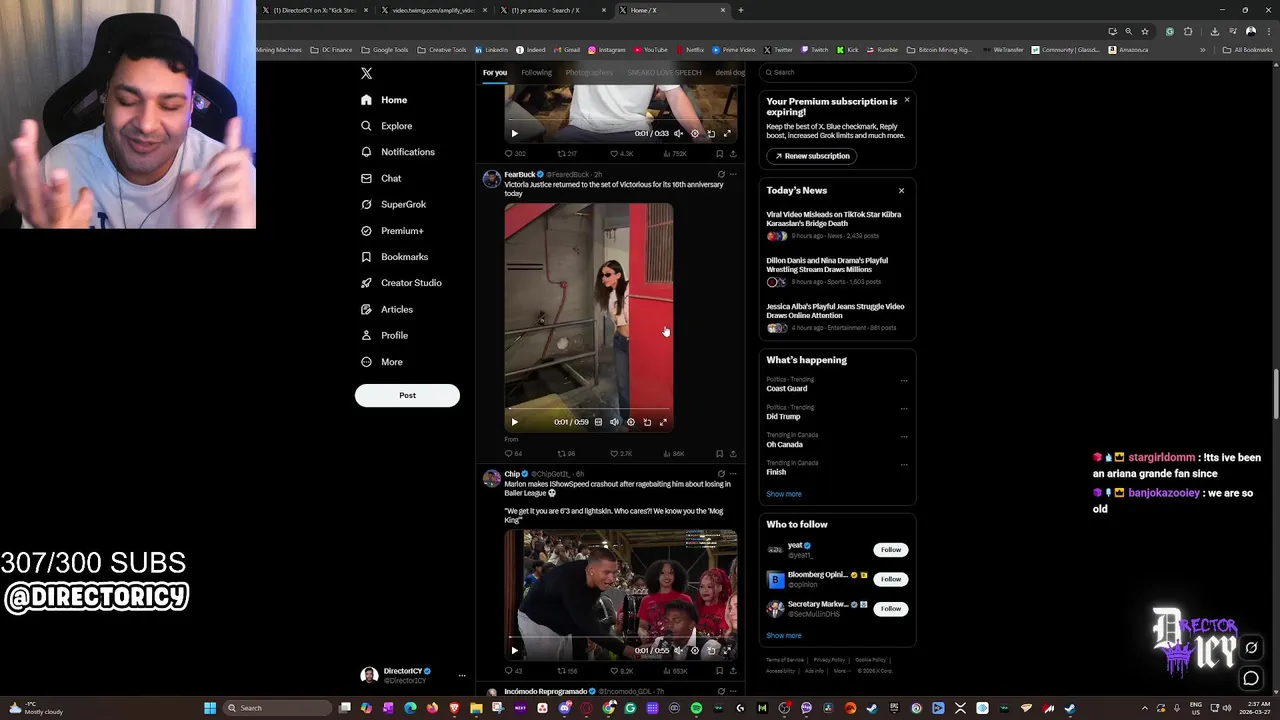Open options for Finish trend
This screenshot has width=1280, height=720.
pos(904,465)
